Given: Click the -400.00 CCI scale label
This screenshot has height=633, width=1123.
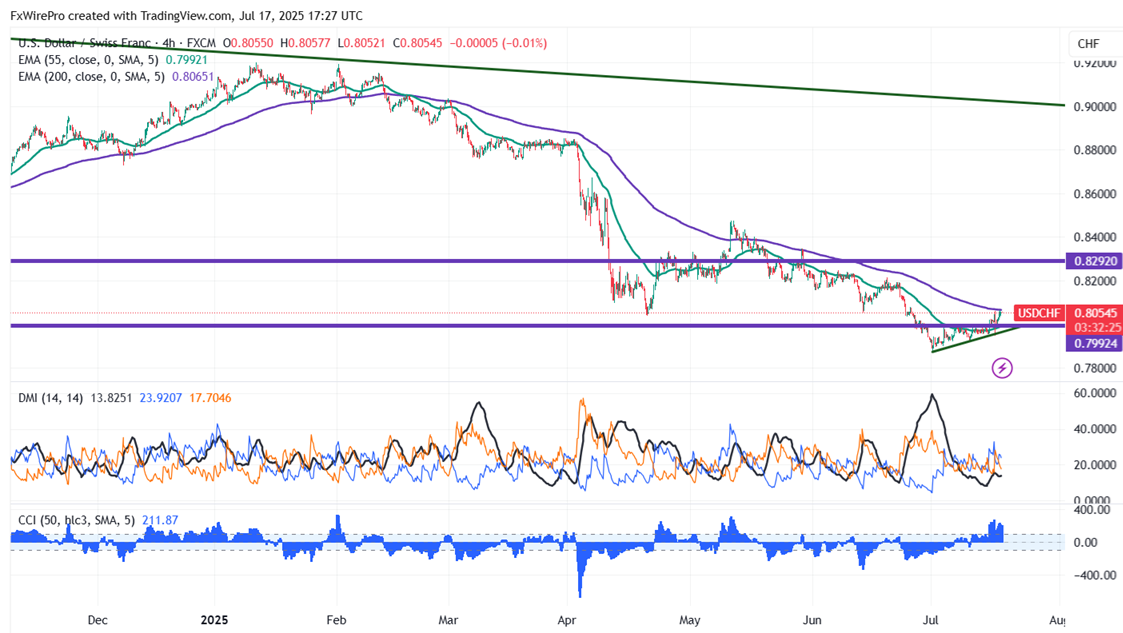Looking at the screenshot, I should click(x=1094, y=575).
